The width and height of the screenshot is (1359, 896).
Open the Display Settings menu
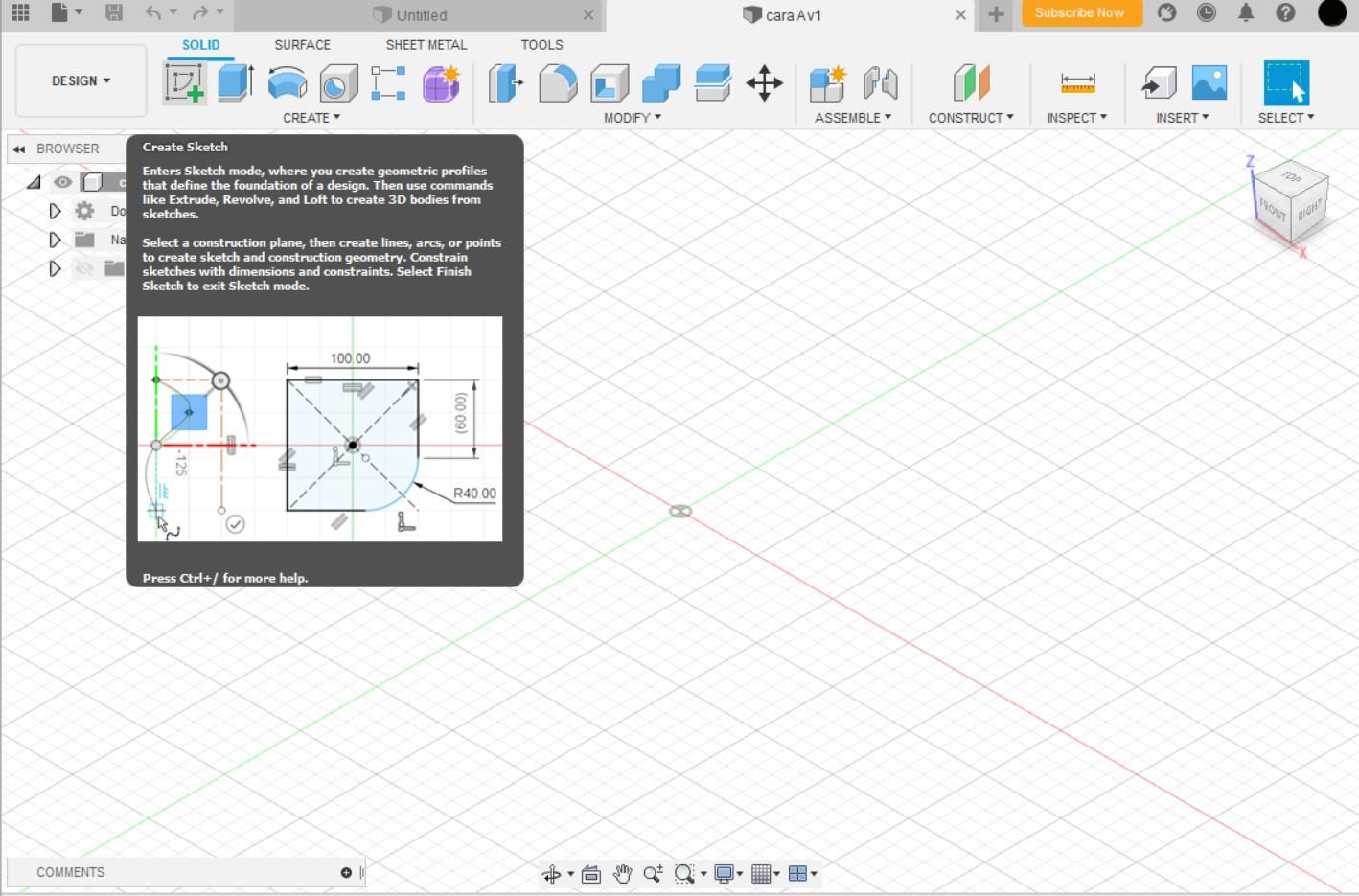coord(728,874)
